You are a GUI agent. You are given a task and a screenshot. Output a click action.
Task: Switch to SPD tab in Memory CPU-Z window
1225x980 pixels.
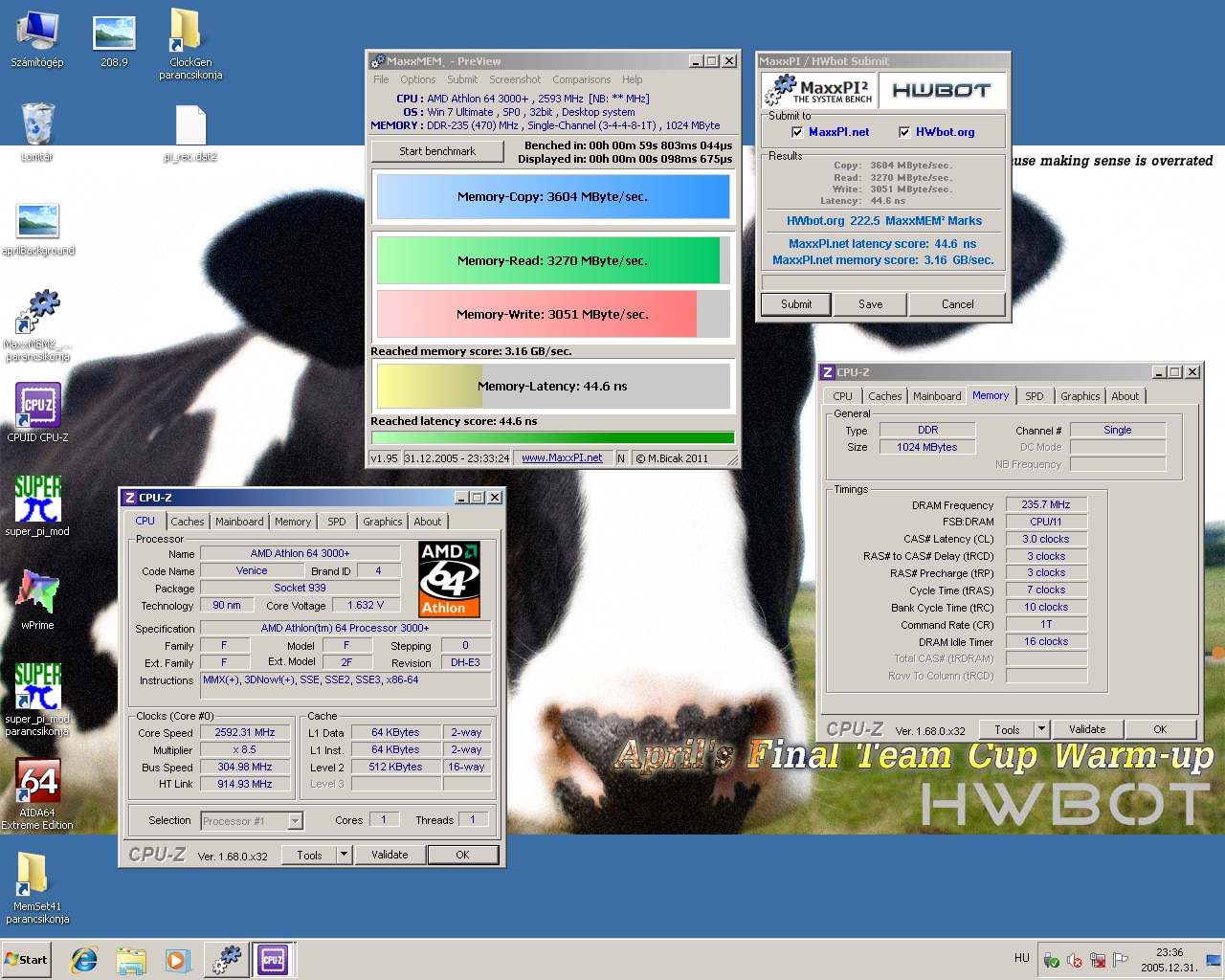click(x=1035, y=396)
